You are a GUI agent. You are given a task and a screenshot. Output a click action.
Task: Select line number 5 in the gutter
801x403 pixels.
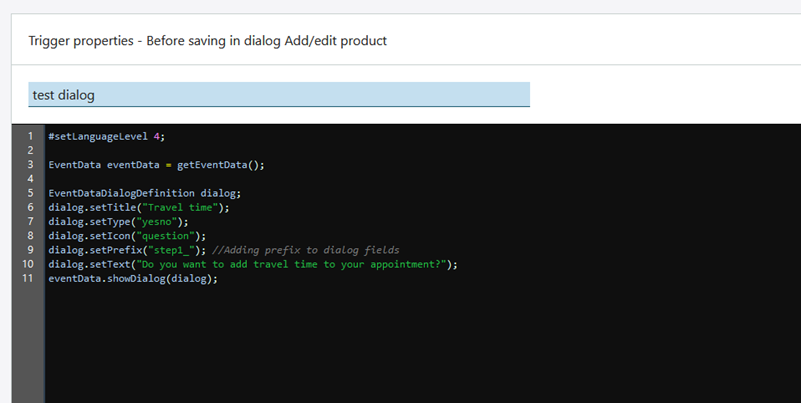(x=30, y=193)
